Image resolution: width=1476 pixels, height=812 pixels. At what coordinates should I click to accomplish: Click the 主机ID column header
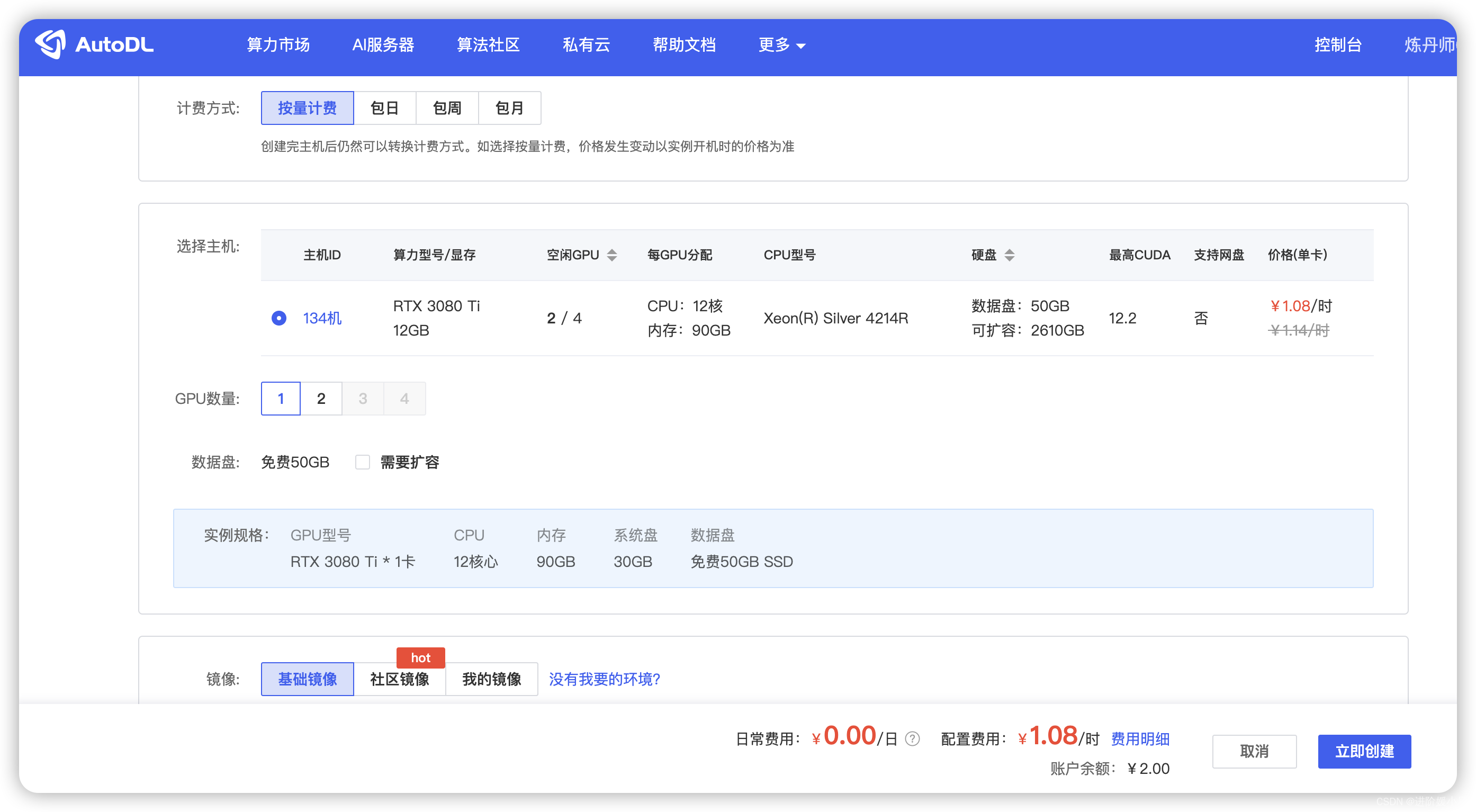[x=321, y=255]
